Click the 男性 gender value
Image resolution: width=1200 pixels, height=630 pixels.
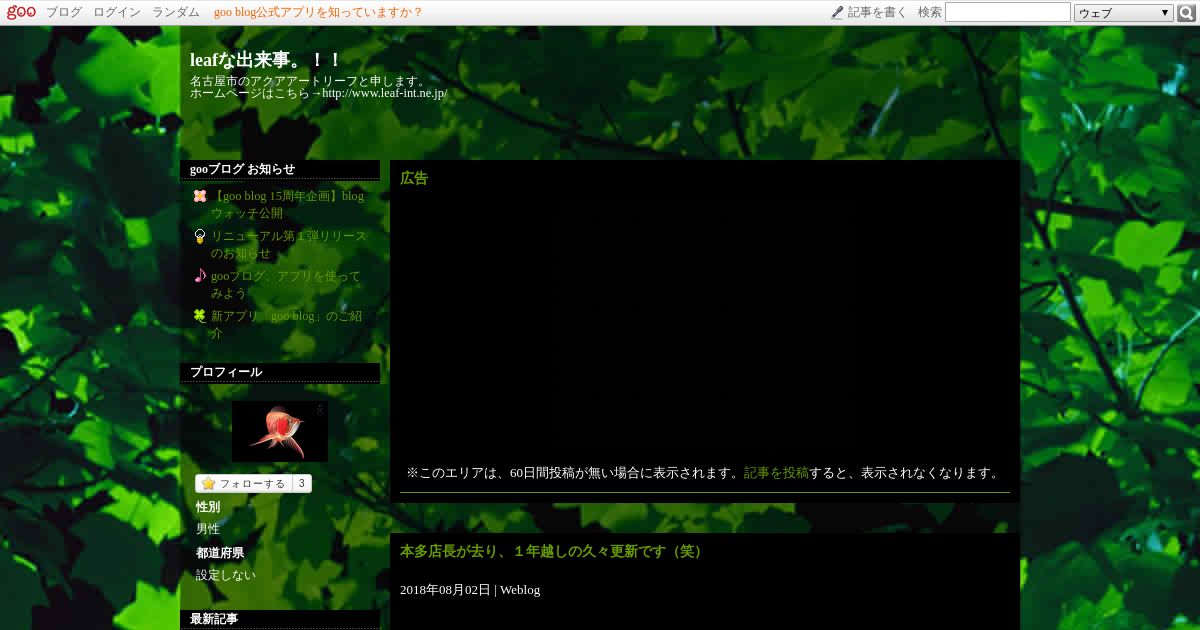tap(208, 529)
